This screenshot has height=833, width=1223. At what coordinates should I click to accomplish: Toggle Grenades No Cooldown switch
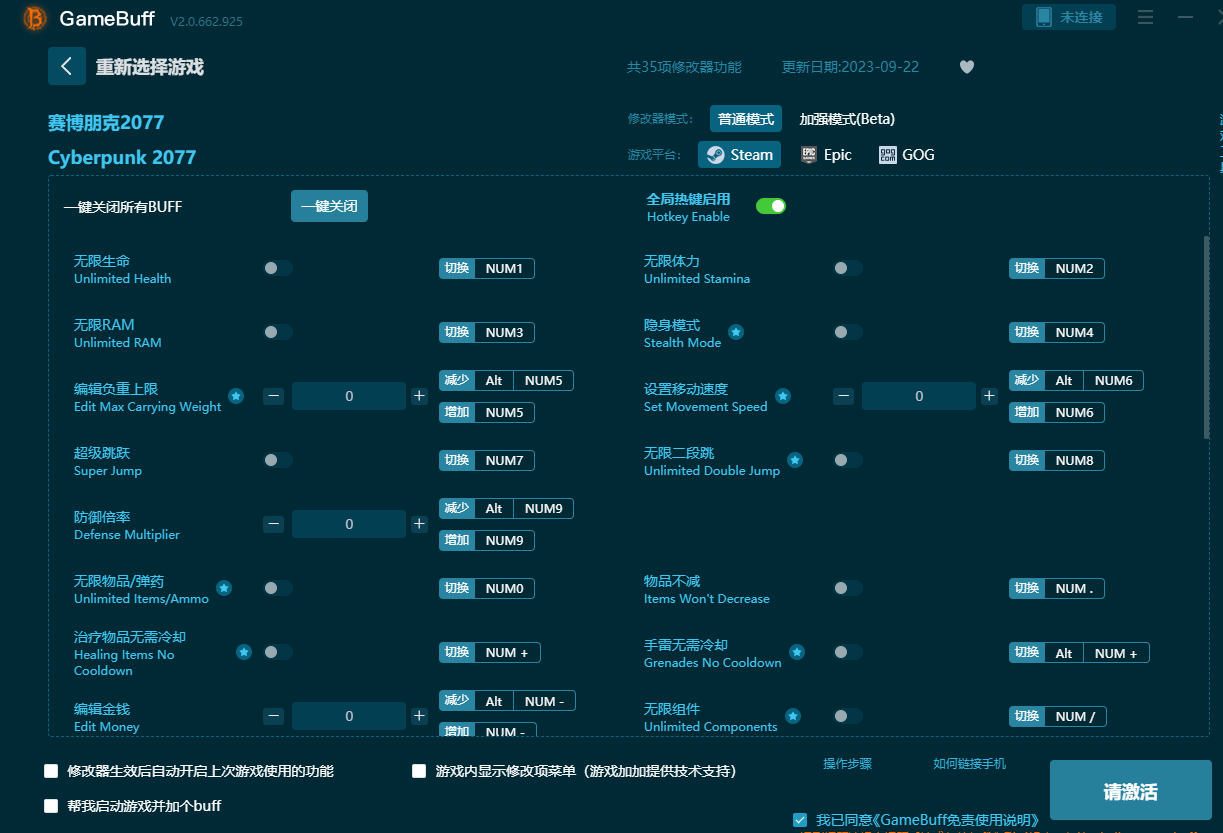848,652
